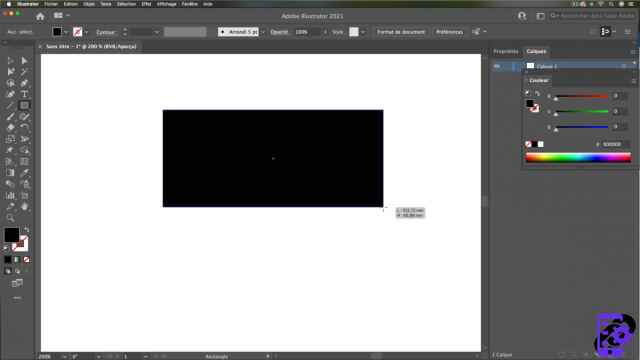Enable Draw Normal mode
640x360 pixels.
(x=8, y=271)
